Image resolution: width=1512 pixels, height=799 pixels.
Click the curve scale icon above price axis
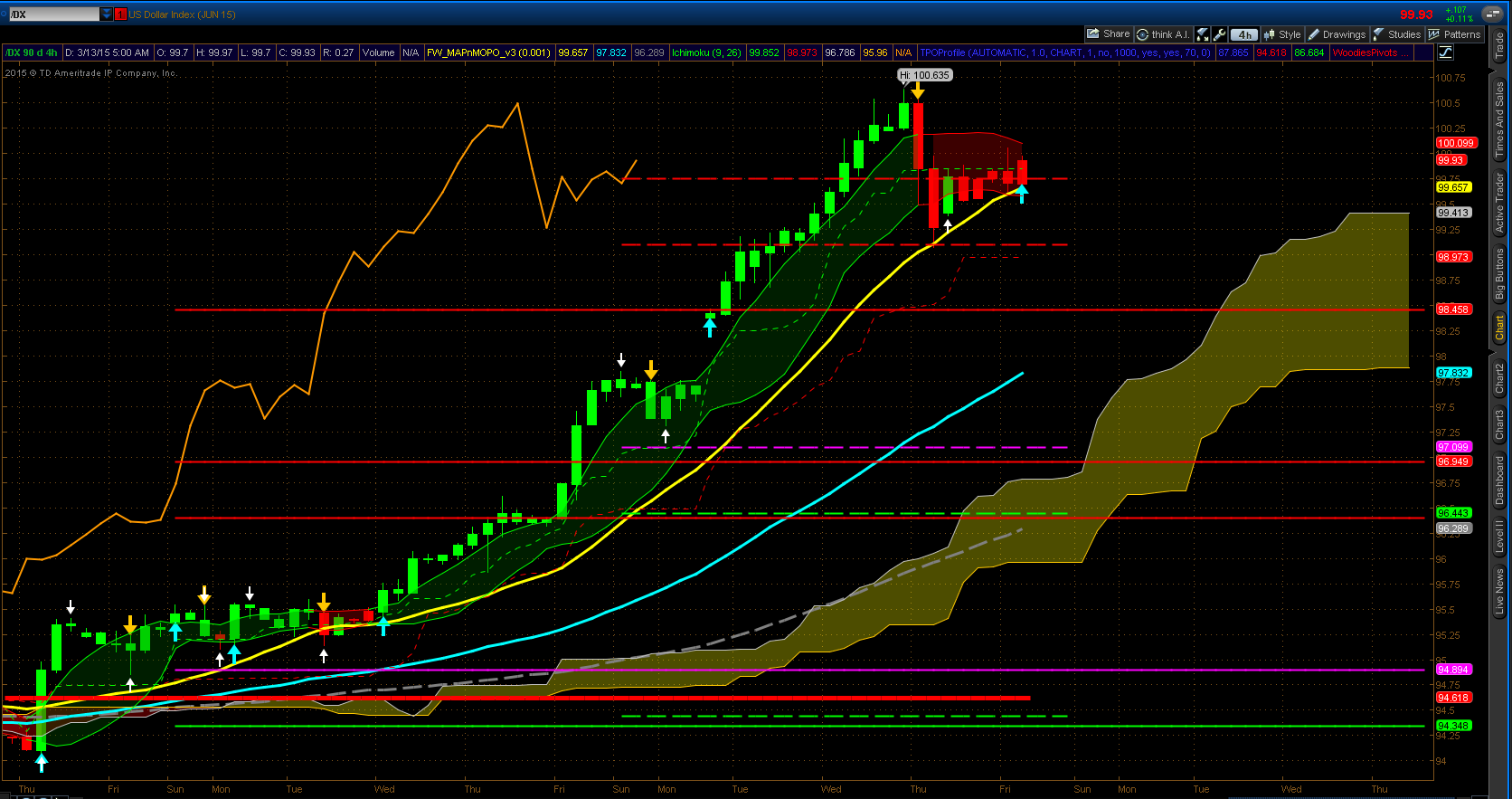tap(1445, 52)
